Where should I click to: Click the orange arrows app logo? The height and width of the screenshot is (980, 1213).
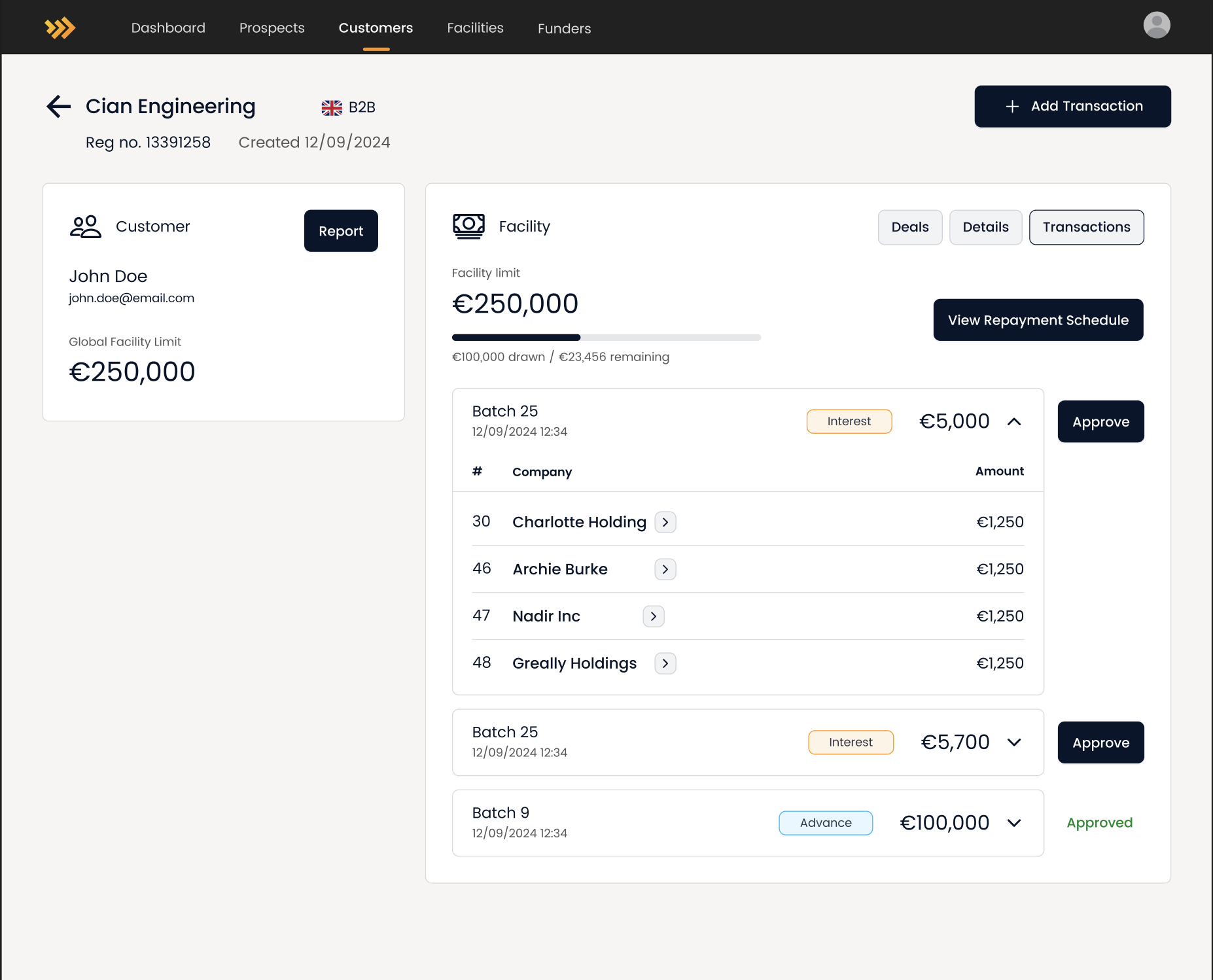[x=60, y=28]
